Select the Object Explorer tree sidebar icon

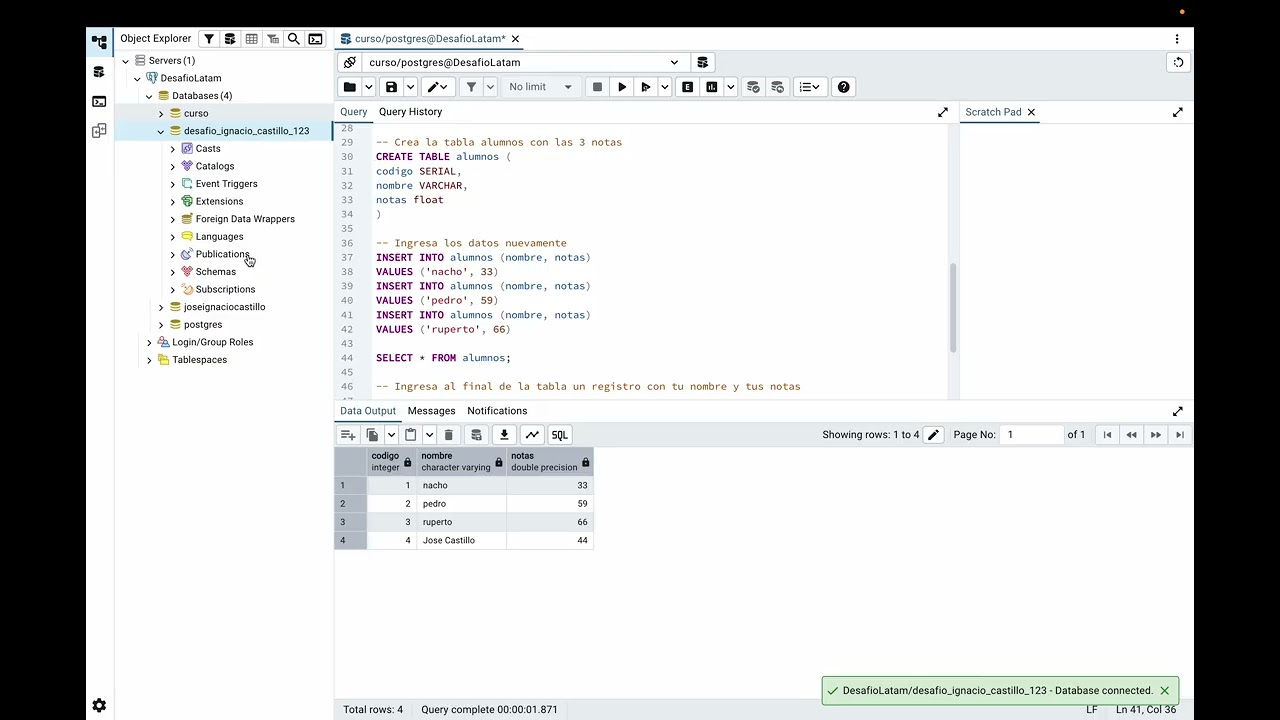[99, 42]
